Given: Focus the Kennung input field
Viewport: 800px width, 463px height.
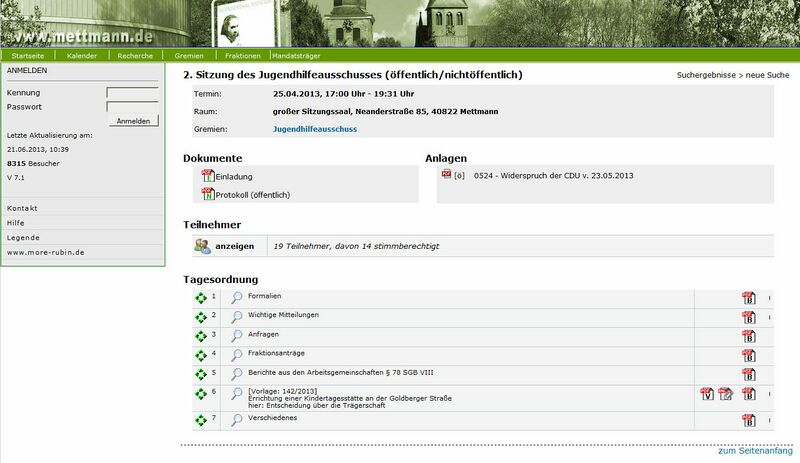Looking at the screenshot, I should click(132, 92).
